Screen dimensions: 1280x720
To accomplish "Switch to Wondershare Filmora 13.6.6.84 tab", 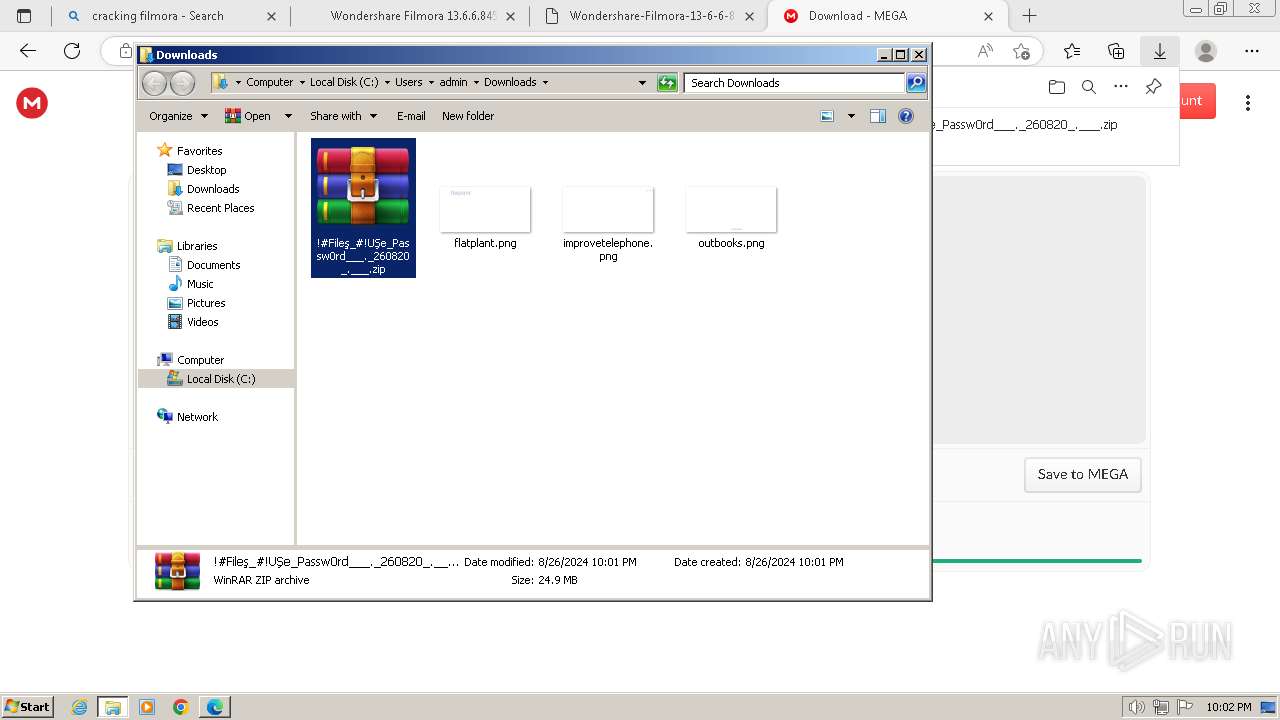I will coord(412,16).
